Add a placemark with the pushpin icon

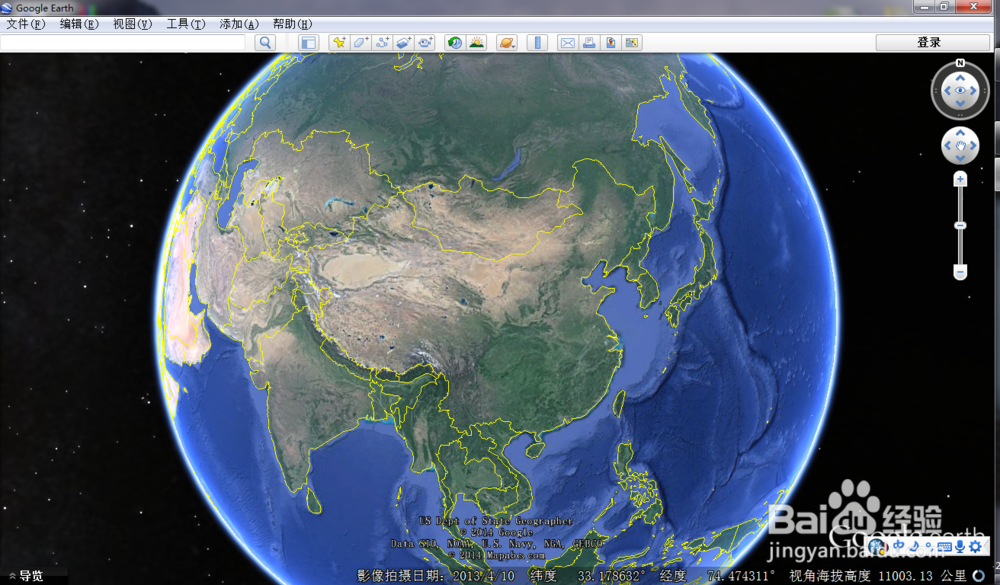click(x=339, y=43)
